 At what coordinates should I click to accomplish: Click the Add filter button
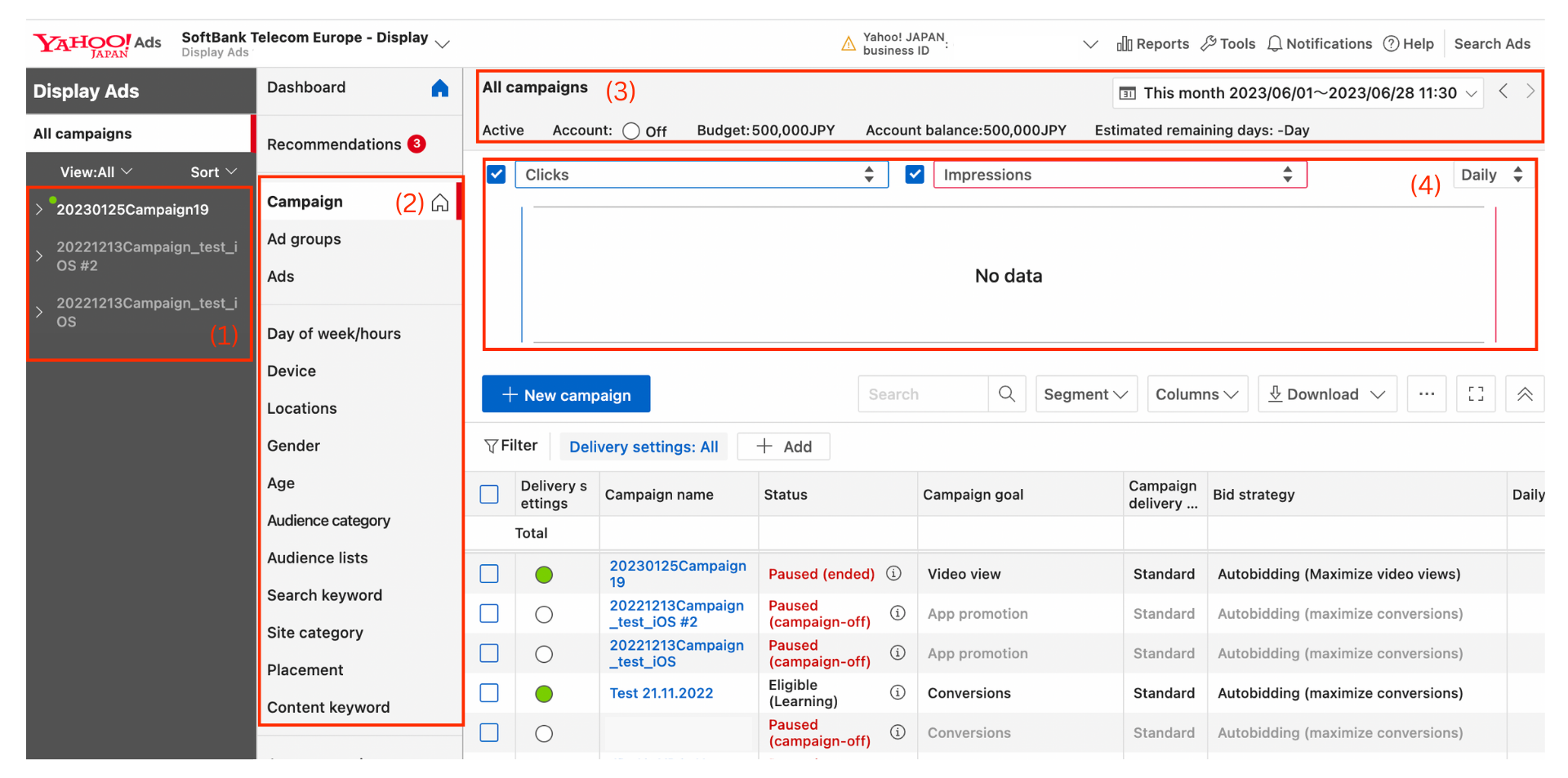(783, 447)
